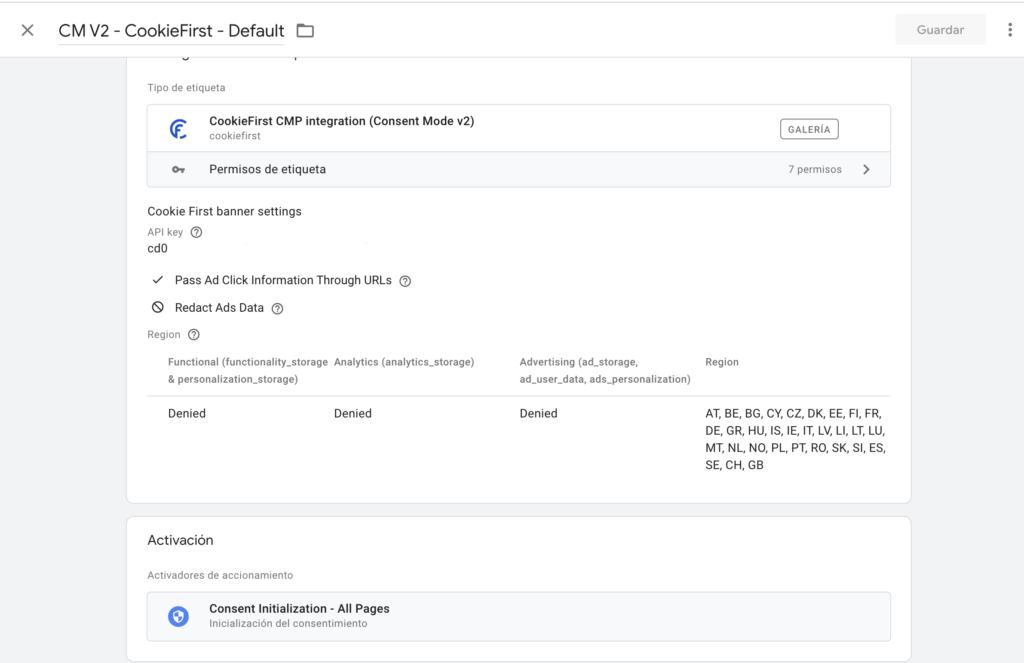
Task: Click the CookieFirst logo icon
Action: pos(179,129)
